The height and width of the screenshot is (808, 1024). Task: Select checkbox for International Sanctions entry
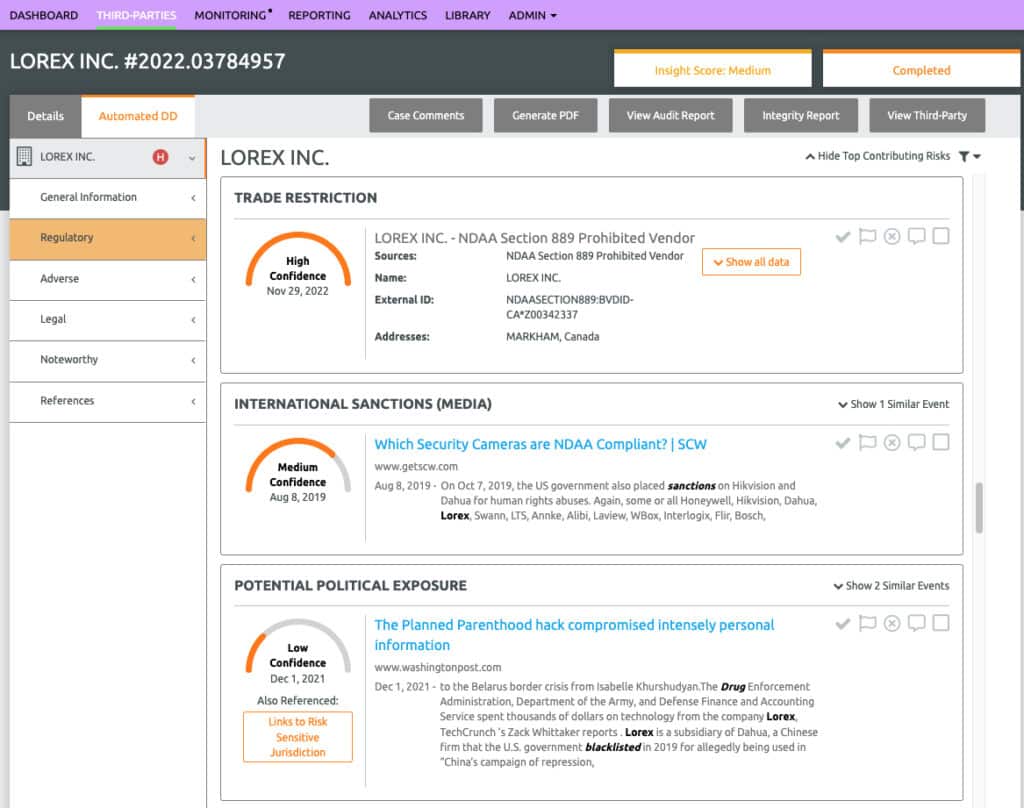(940, 443)
